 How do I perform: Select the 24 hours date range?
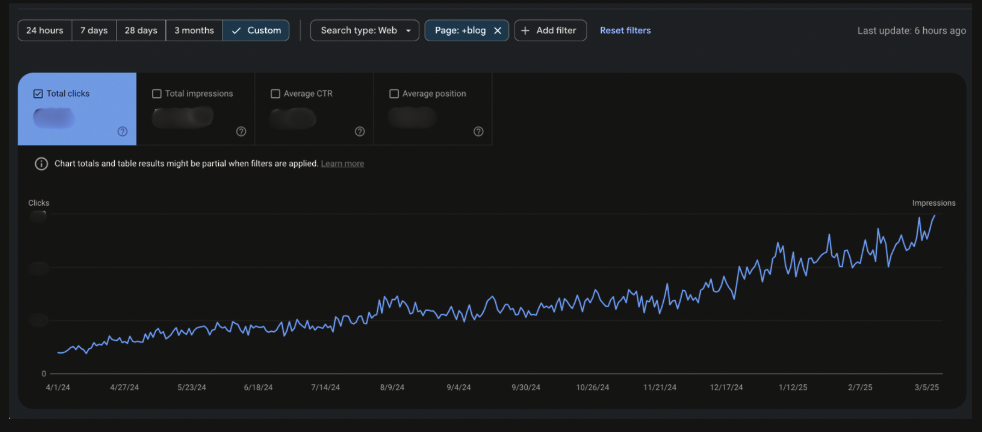tap(44, 31)
